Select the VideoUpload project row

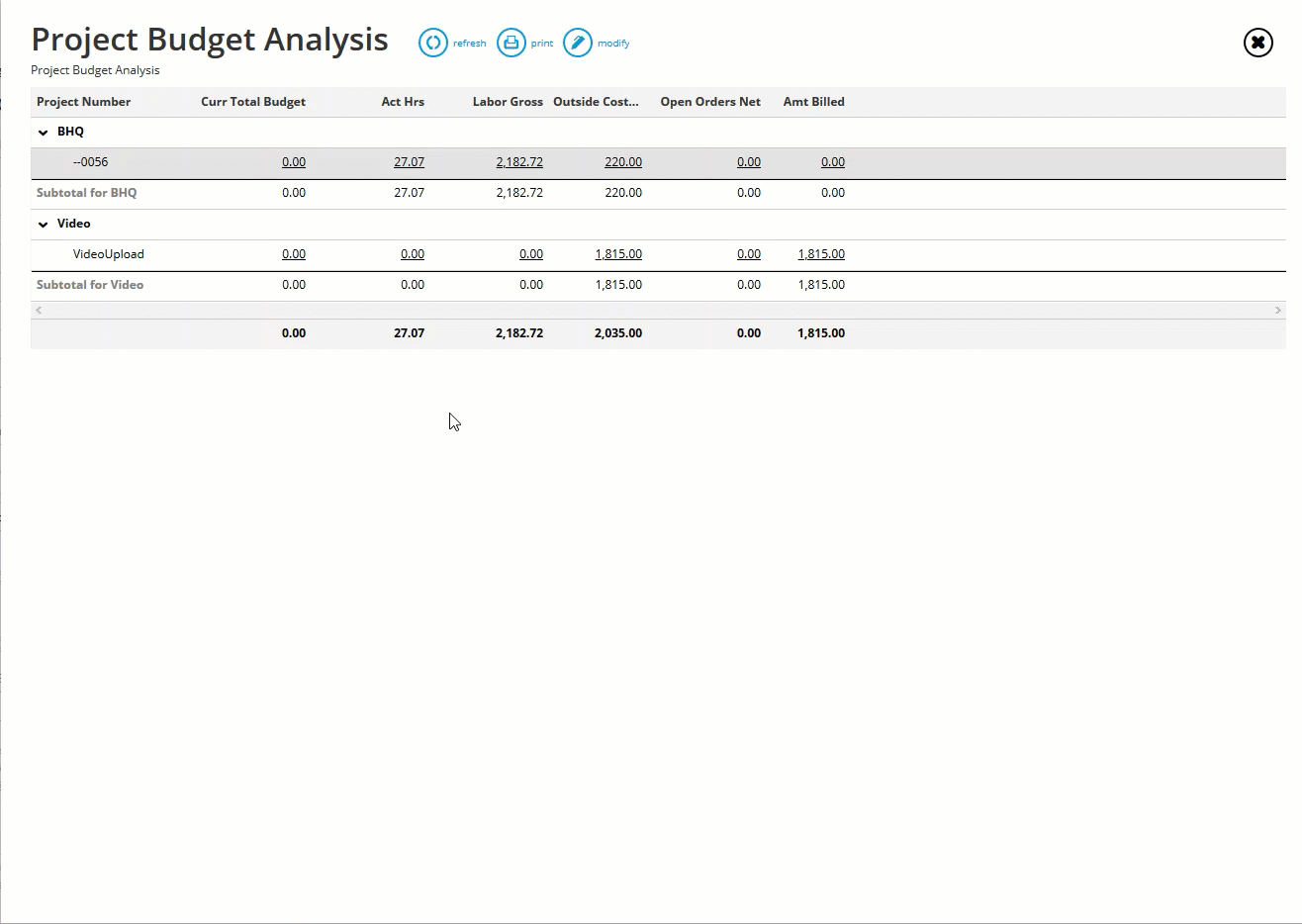click(x=658, y=255)
